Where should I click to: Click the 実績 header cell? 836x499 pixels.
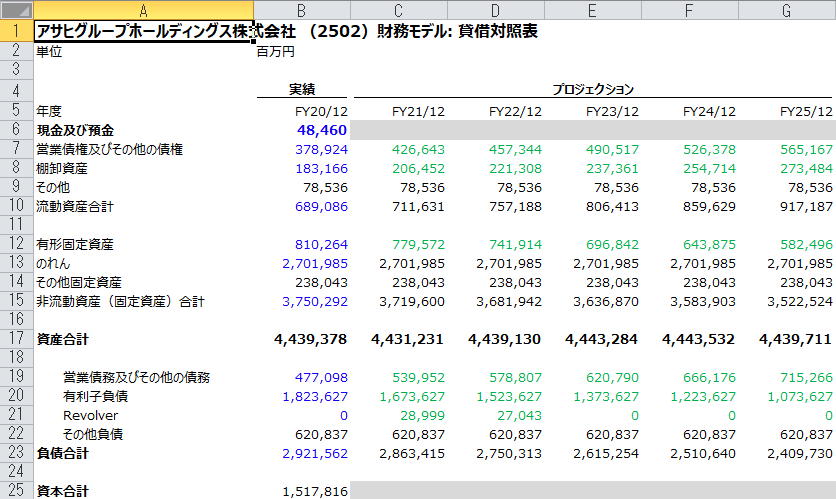pos(302,89)
